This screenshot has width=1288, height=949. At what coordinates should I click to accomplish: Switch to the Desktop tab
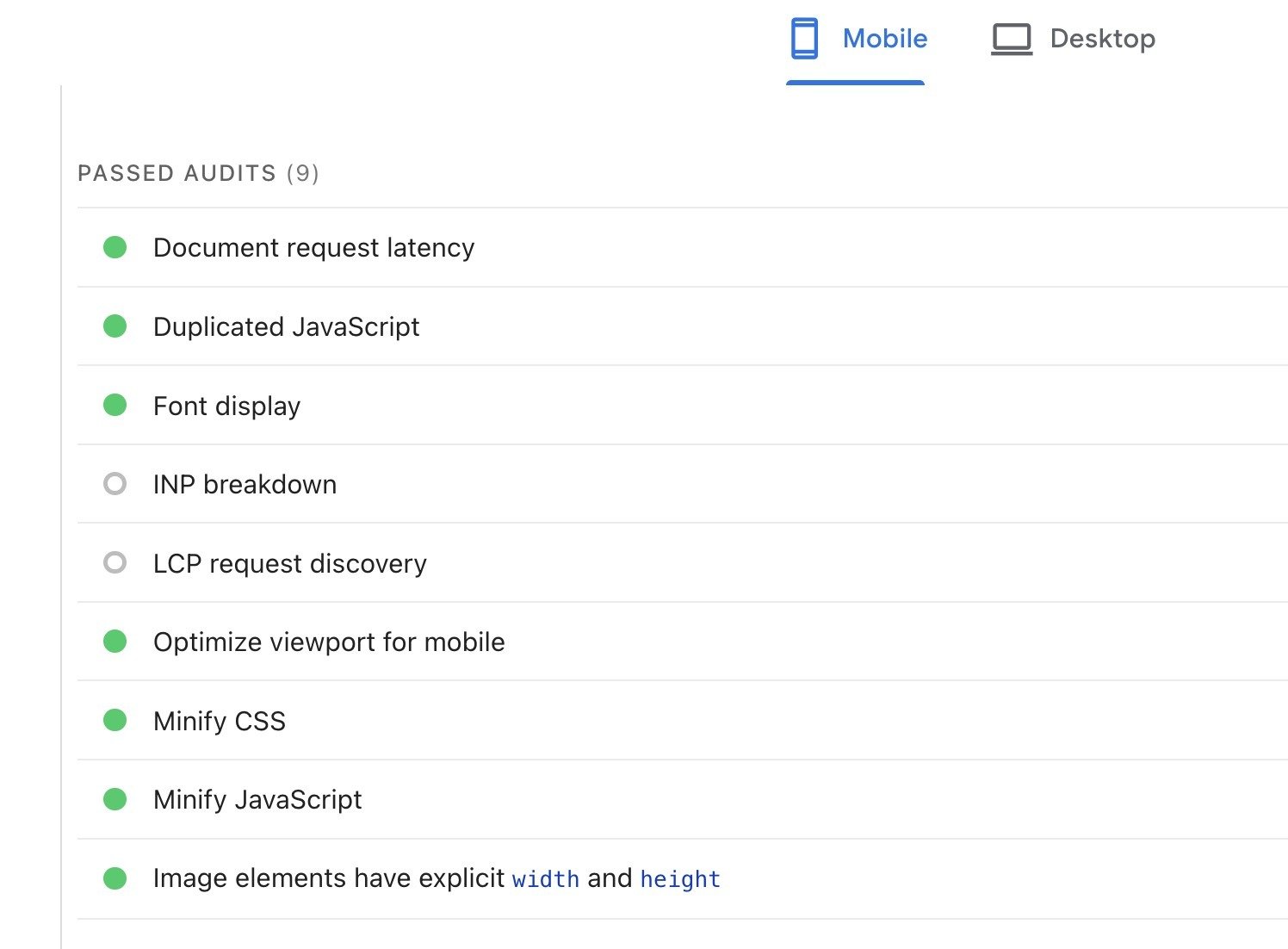(x=1073, y=40)
